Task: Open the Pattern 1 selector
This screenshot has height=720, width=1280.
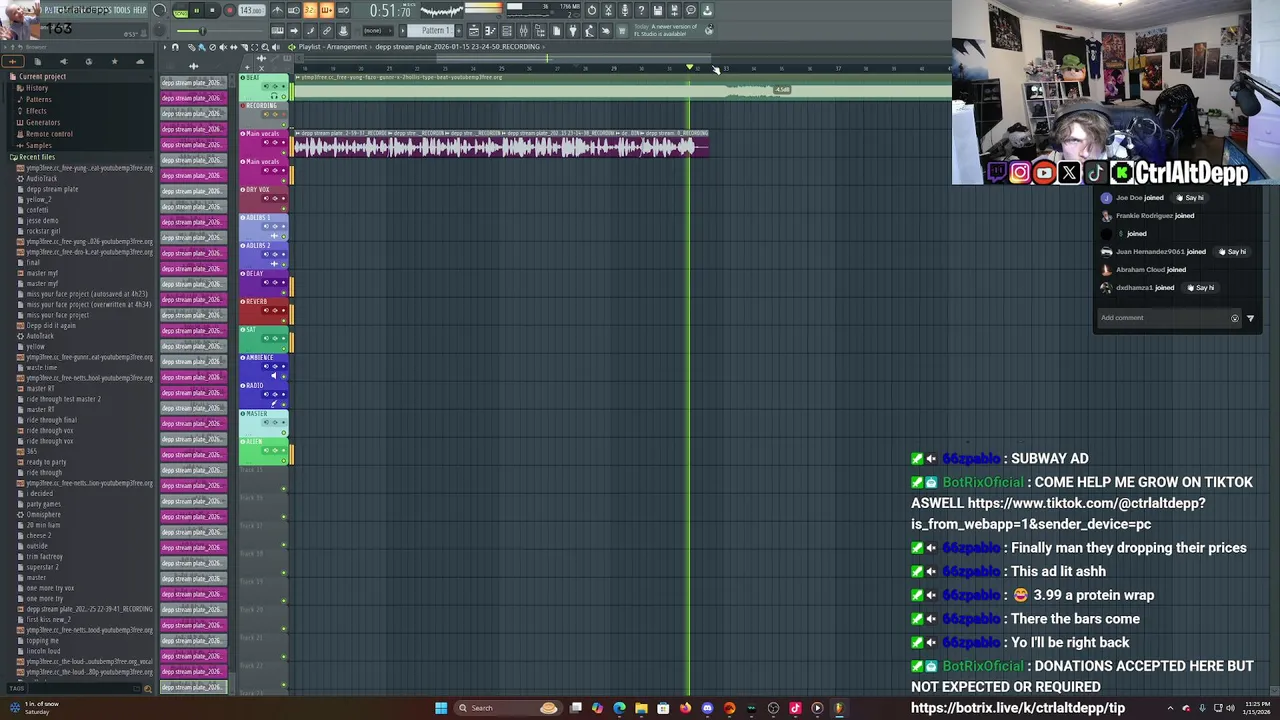Action: click(x=429, y=31)
